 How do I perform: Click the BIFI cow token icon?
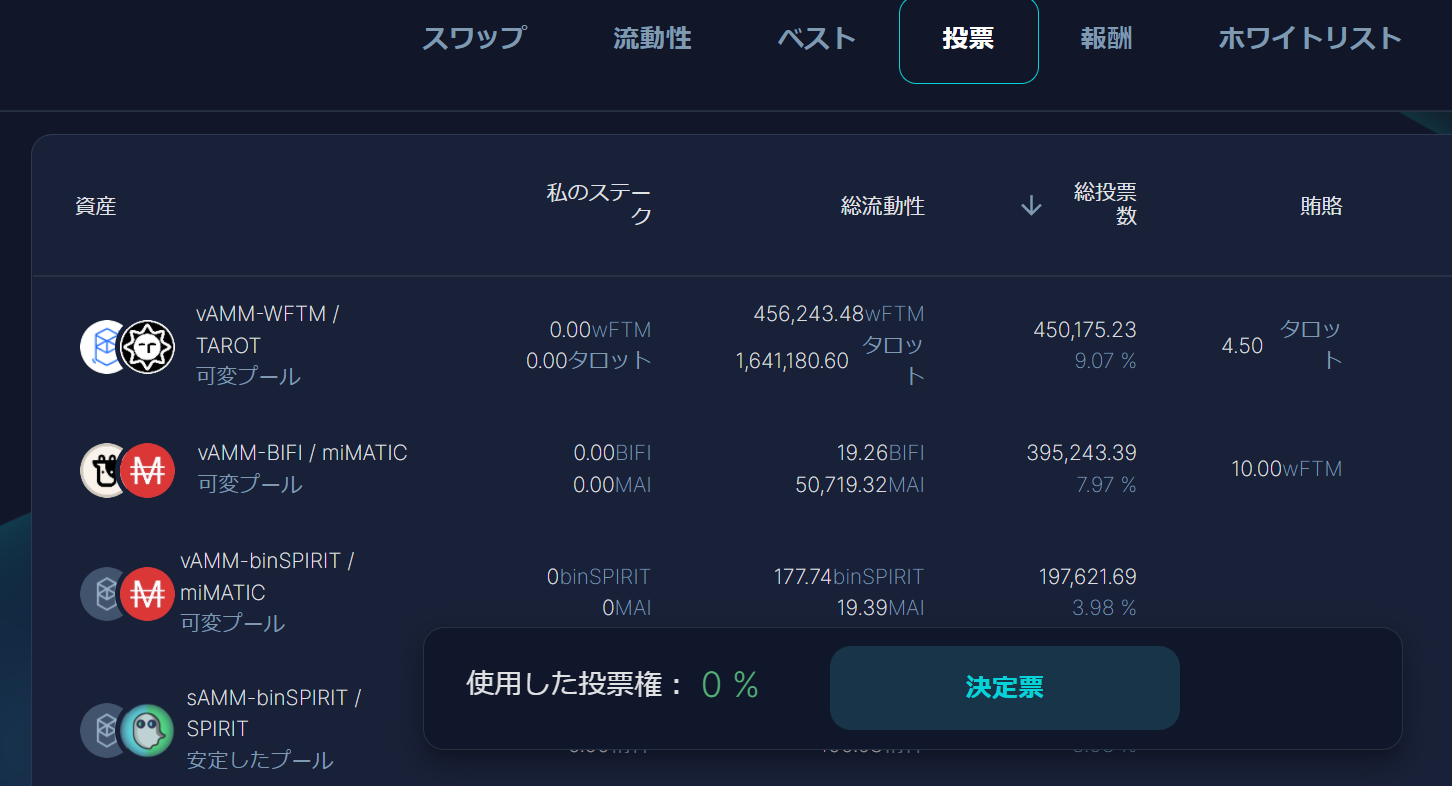(x=105, y=470)
